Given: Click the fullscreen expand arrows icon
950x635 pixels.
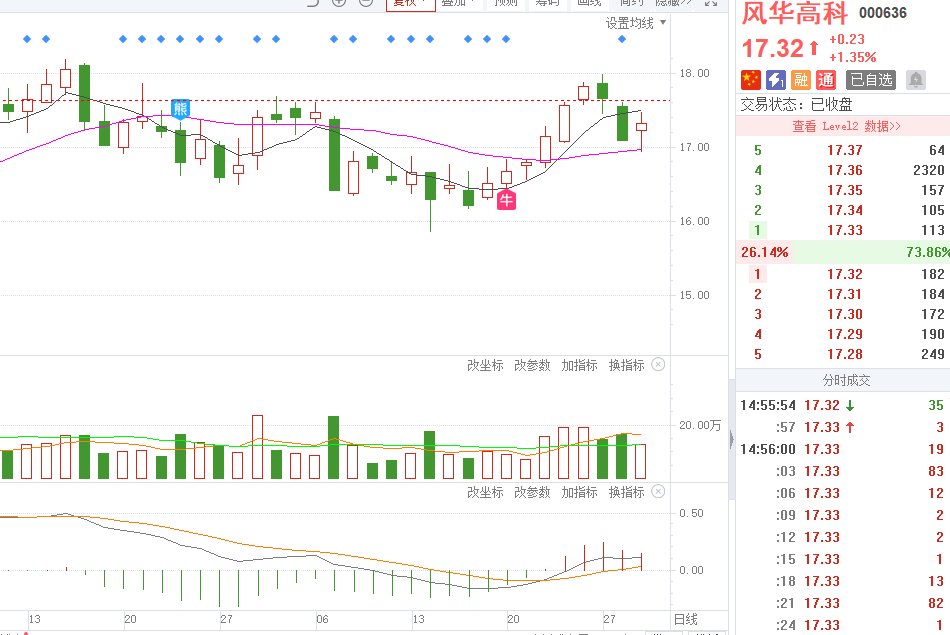Looking at the screenshot, I should pyautogui.click(x=710, y=3).
